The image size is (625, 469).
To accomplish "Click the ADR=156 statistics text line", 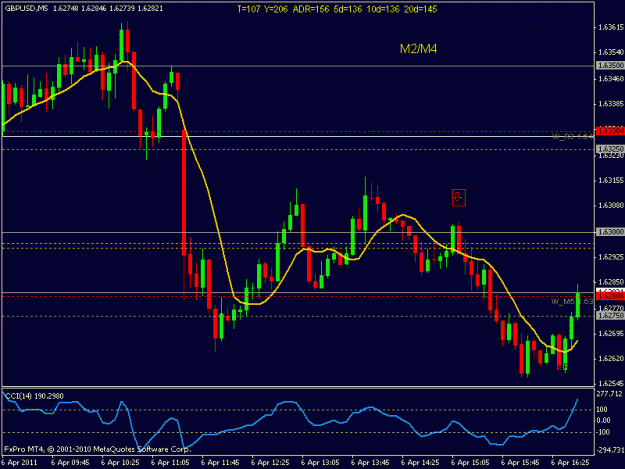I will coord(337,9).
